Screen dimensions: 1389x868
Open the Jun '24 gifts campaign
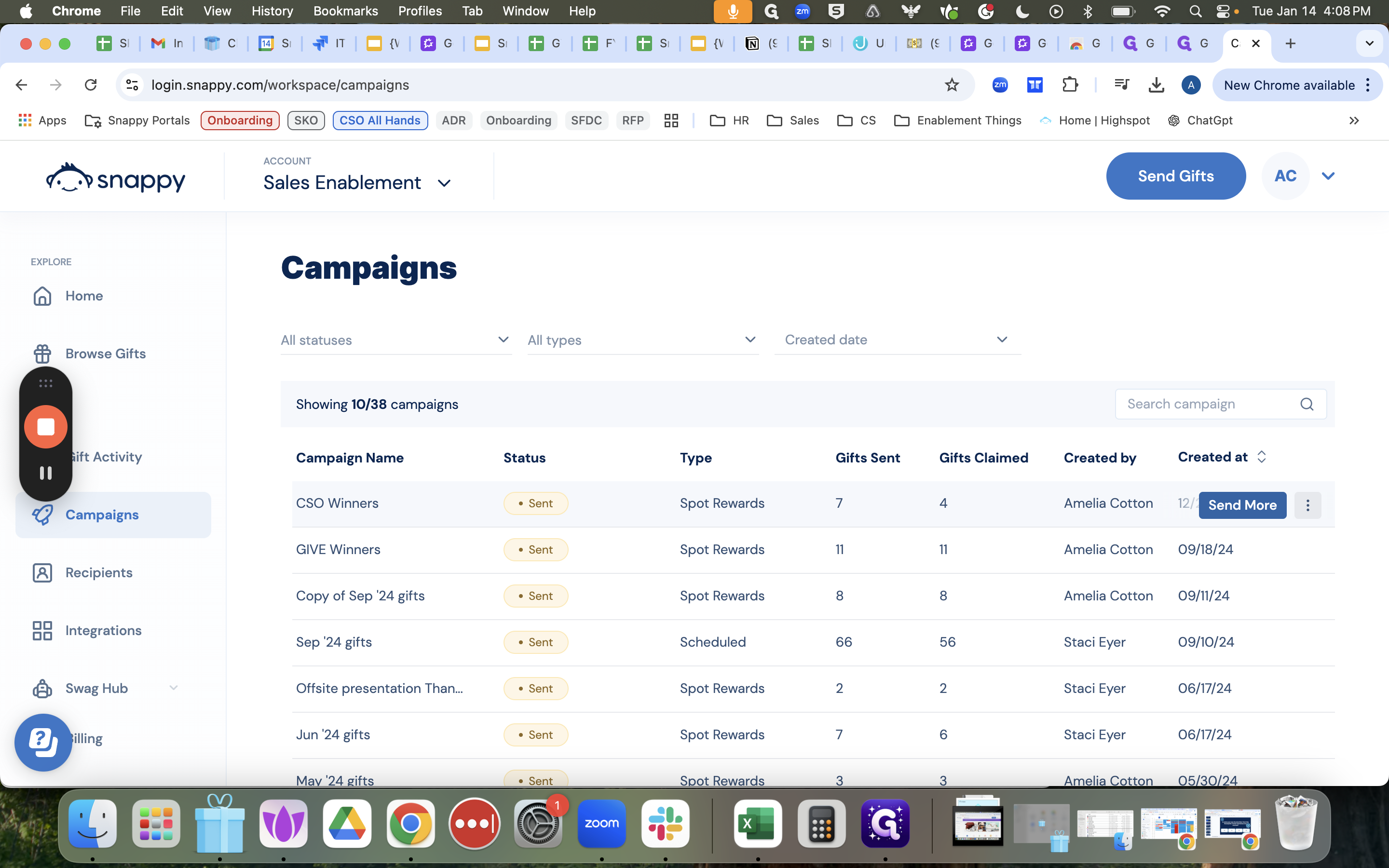coord(333,734)
